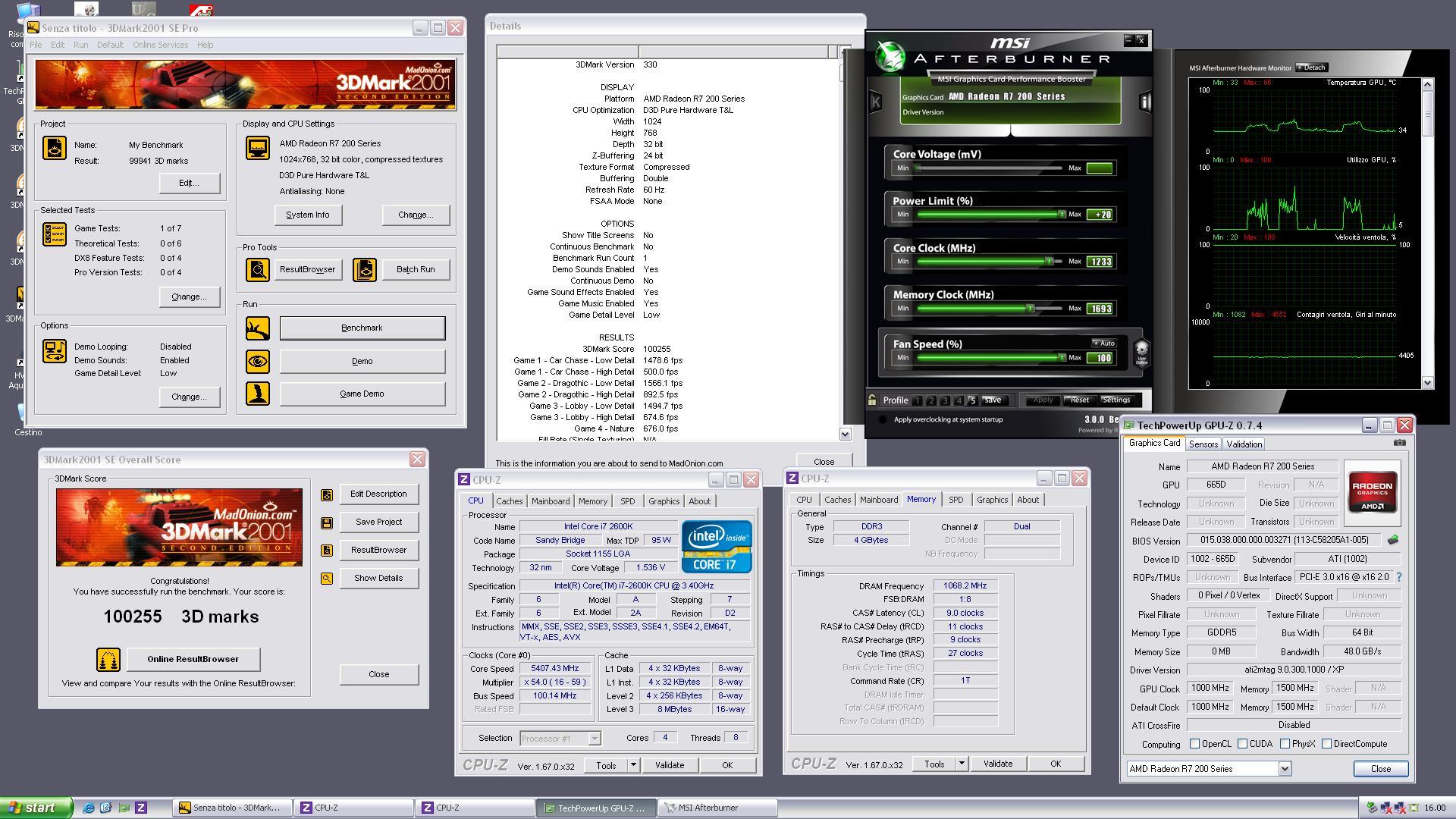
Task: Click the monitor icon in Display and CPU Settings
Action: (x=258, y=148)
